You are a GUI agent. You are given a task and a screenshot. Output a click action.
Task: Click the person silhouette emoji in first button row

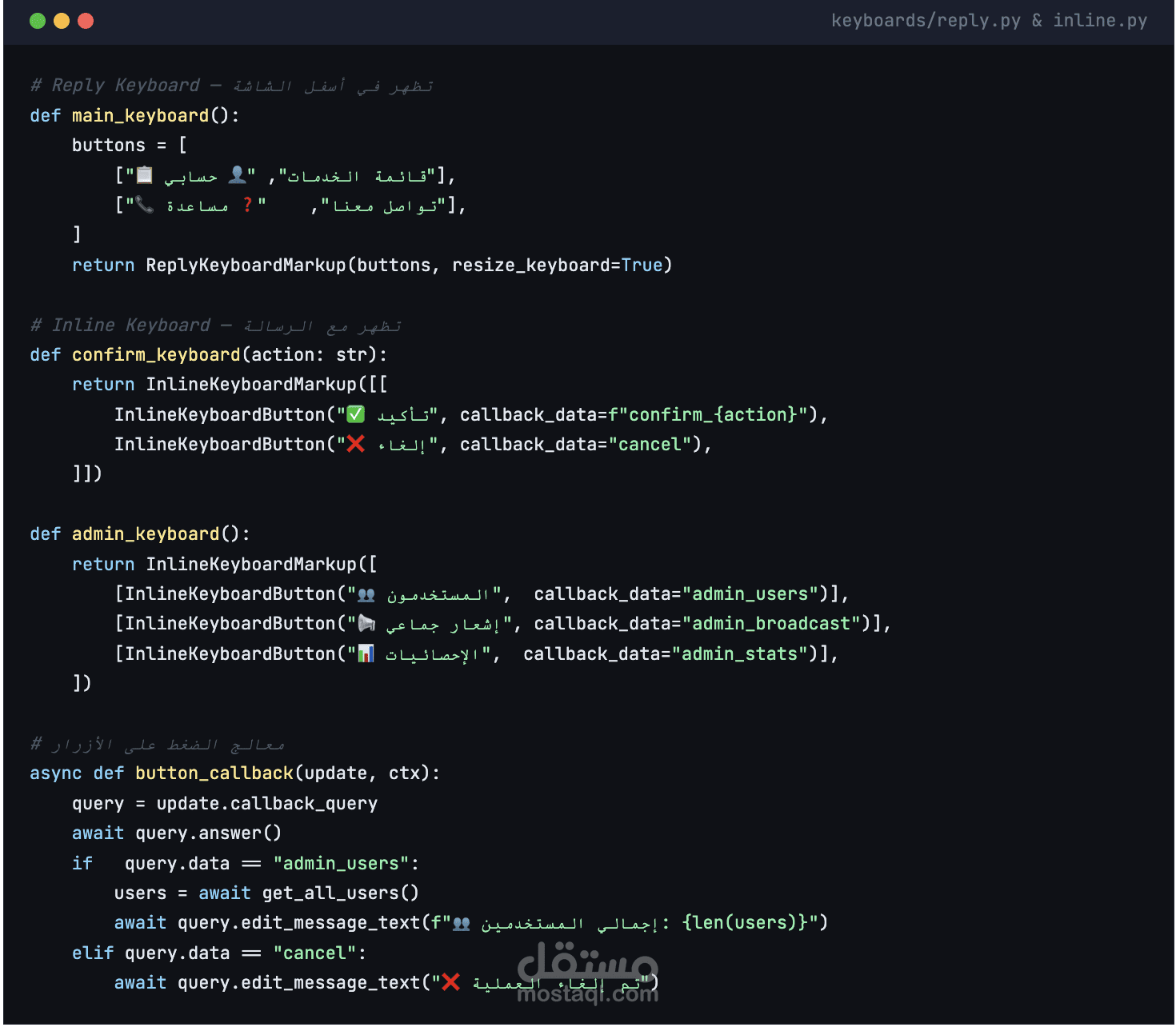(237, 174)
